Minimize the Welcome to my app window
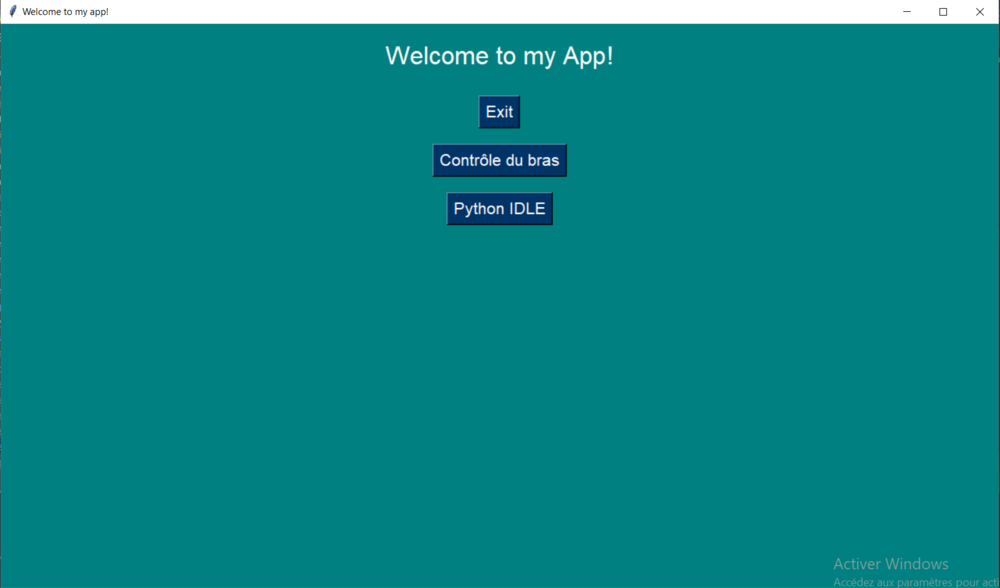The width and height of the screenshot is (1000, 588). [907, 11]
